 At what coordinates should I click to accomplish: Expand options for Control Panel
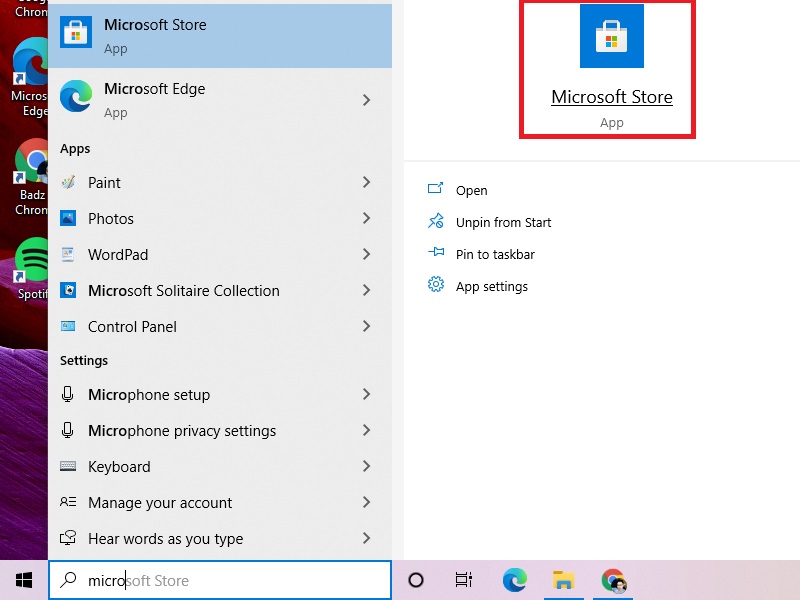pyautogui.click(x=366, y=327)
